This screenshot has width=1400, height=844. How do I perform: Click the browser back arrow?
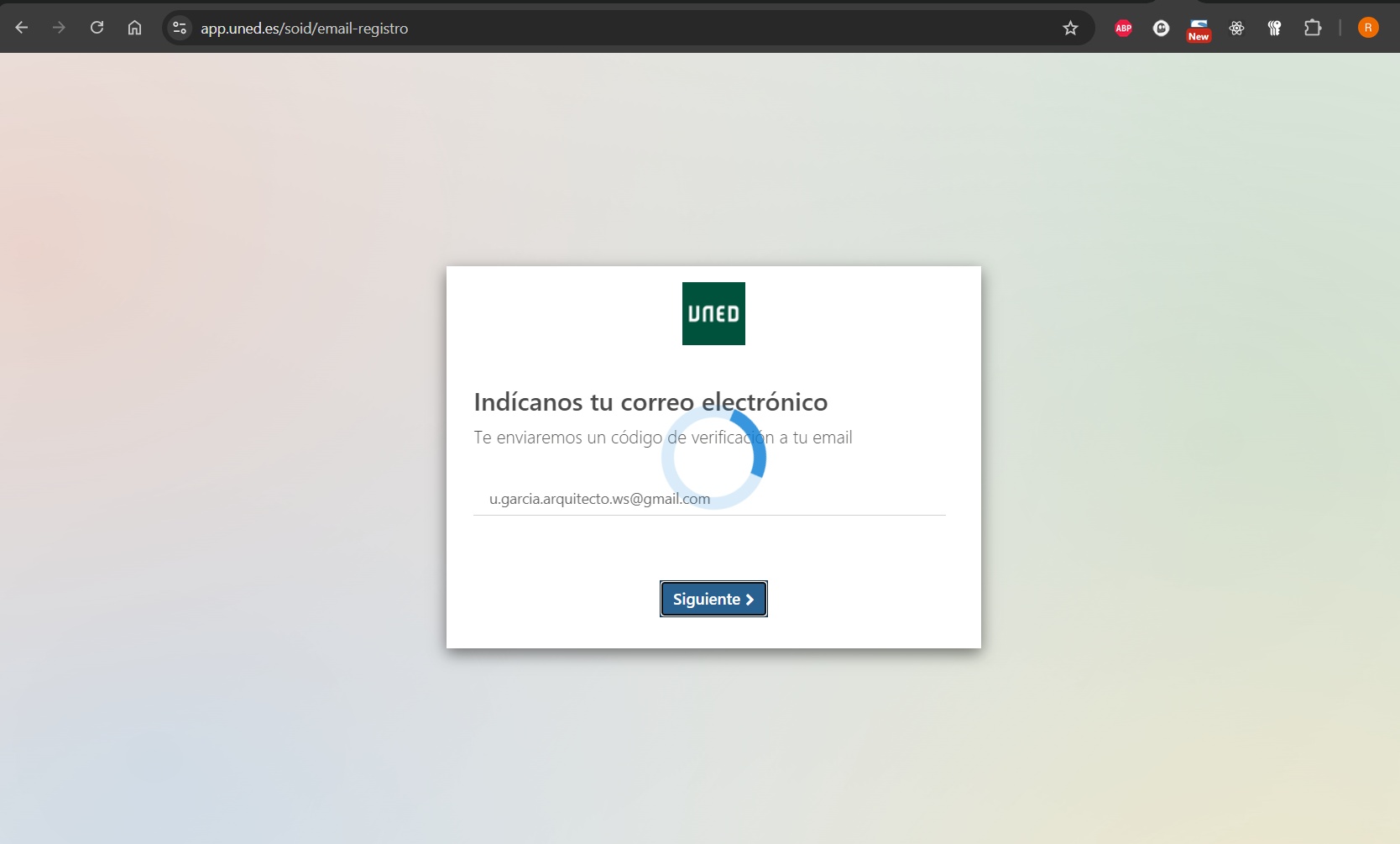click(22, 28)
